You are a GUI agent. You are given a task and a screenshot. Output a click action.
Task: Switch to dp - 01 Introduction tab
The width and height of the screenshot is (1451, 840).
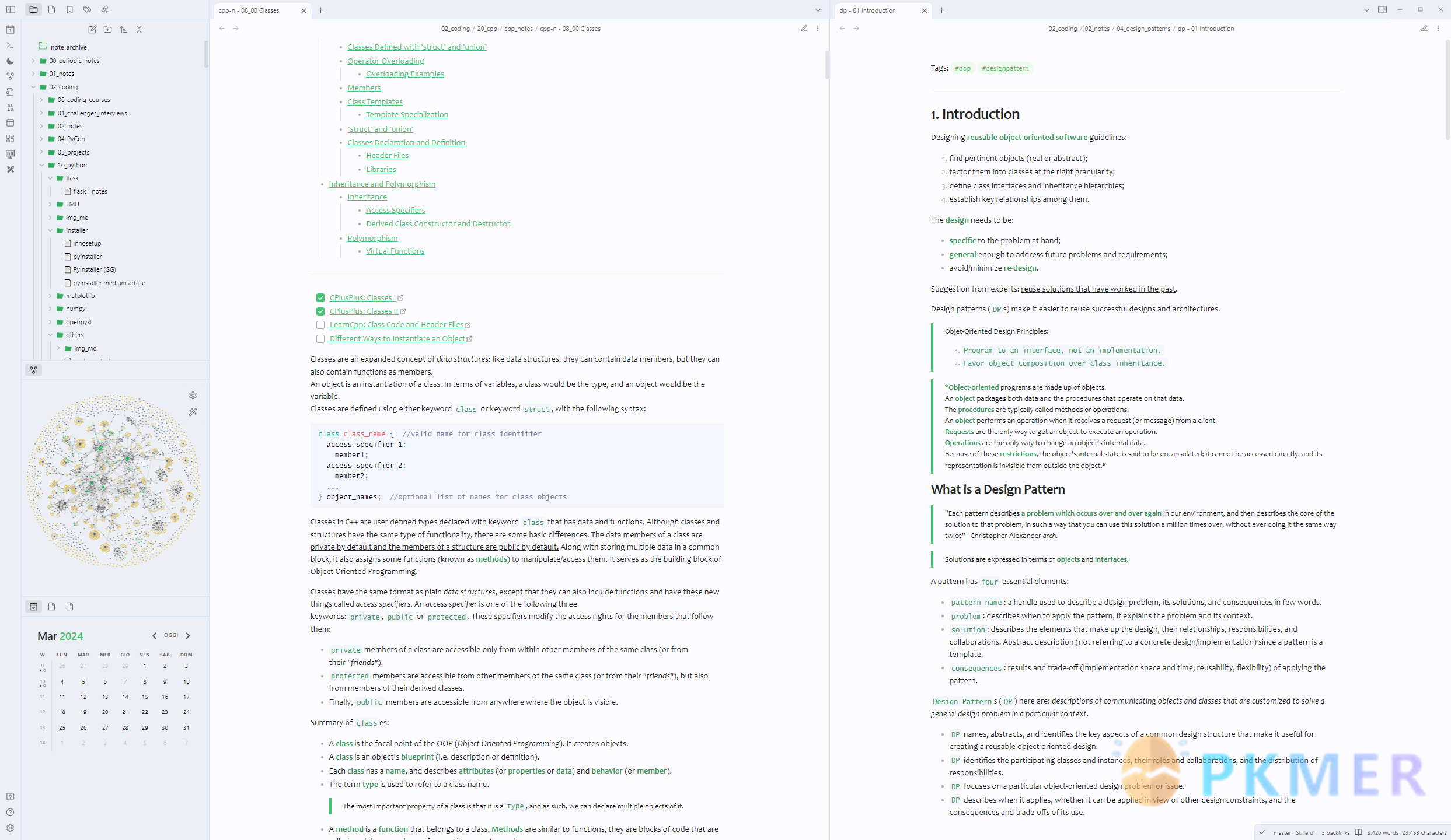[x=876, y=10]
